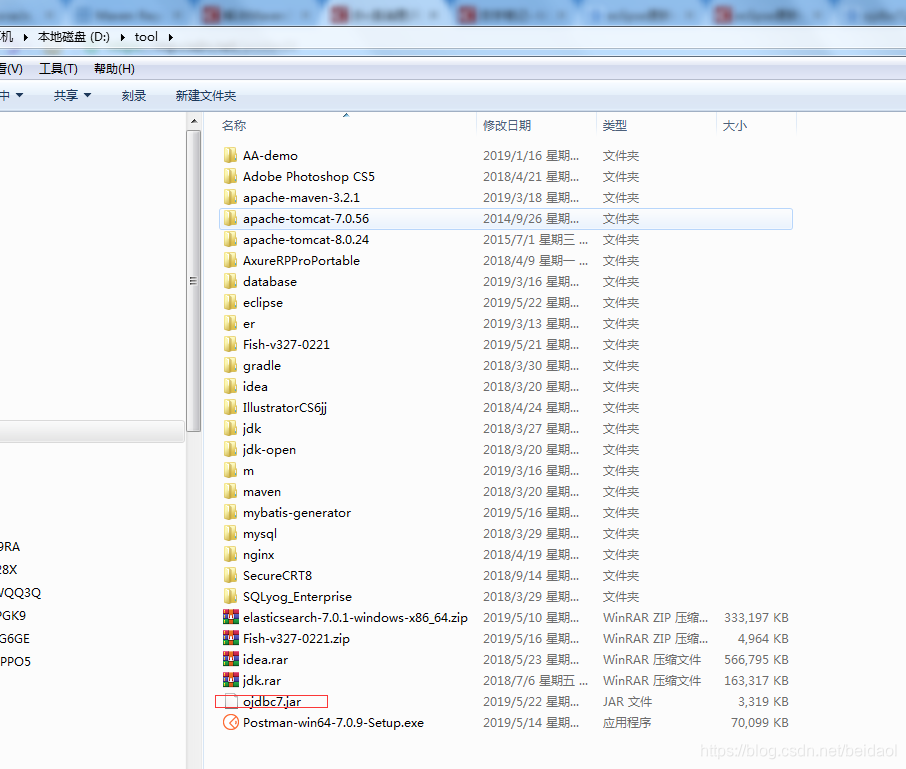Click 本地磁盘 (D:) in the address bar
Viewport: 906px width, 769px height.
coord(73,37)
